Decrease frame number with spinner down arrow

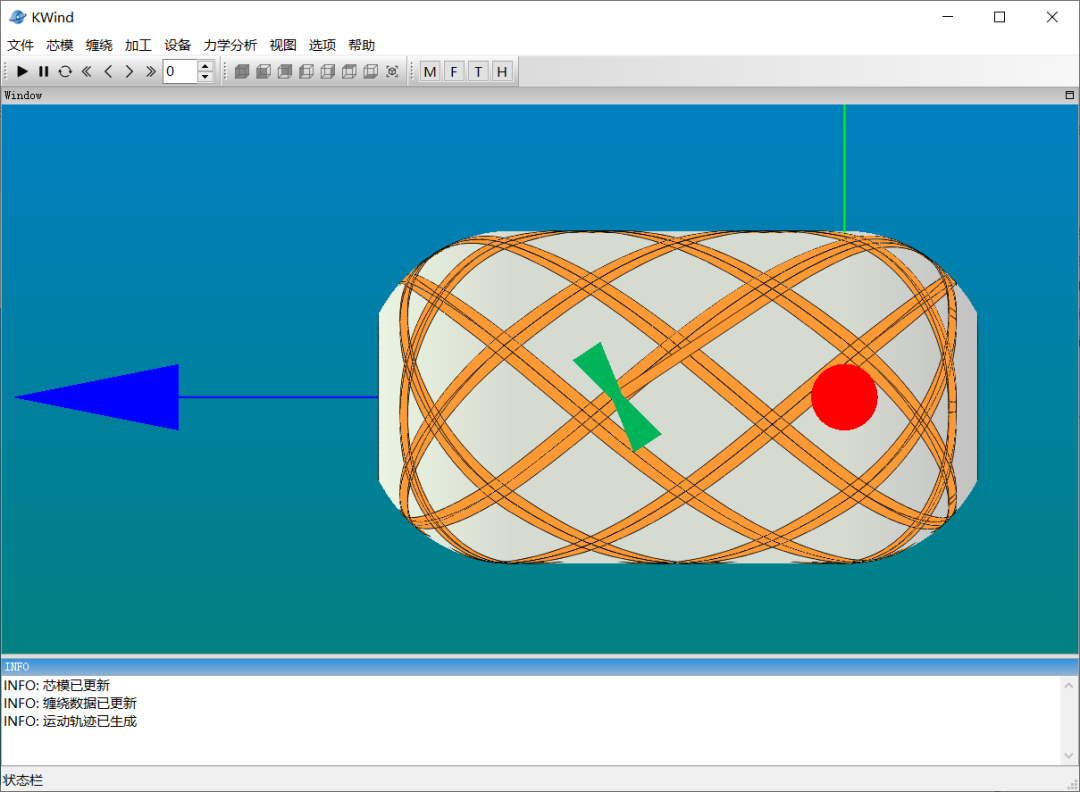(x=205, y=76)
